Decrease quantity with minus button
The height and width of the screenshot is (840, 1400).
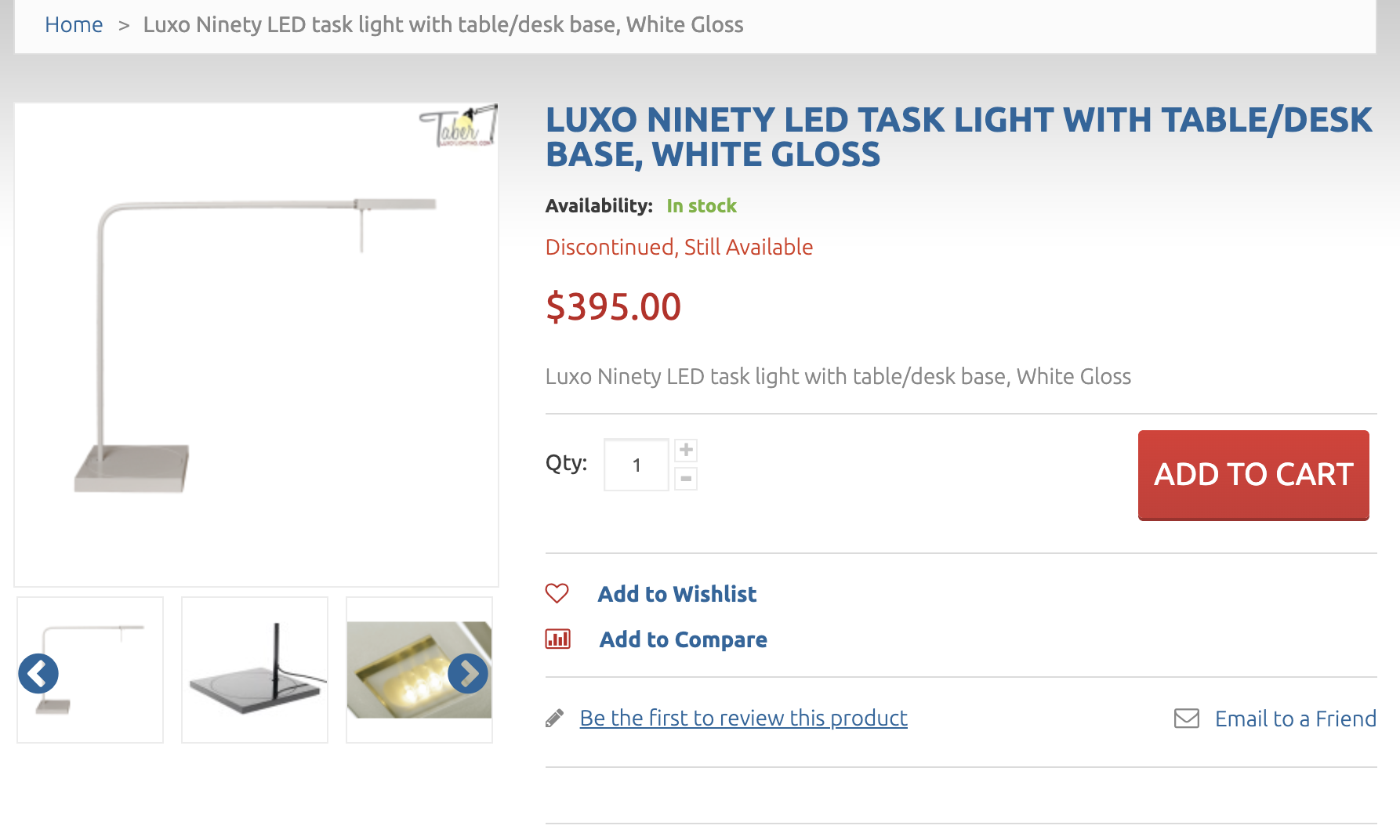click(x=686, y=479)
